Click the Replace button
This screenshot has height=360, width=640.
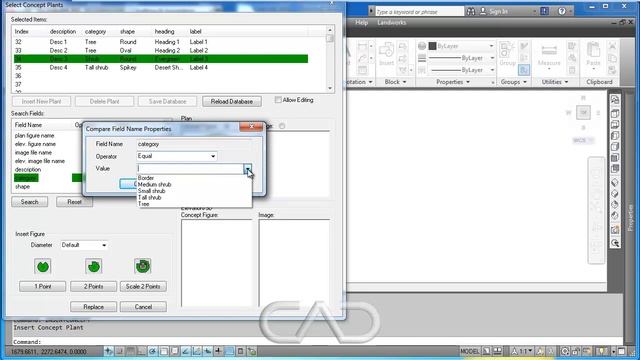point(93,307)
